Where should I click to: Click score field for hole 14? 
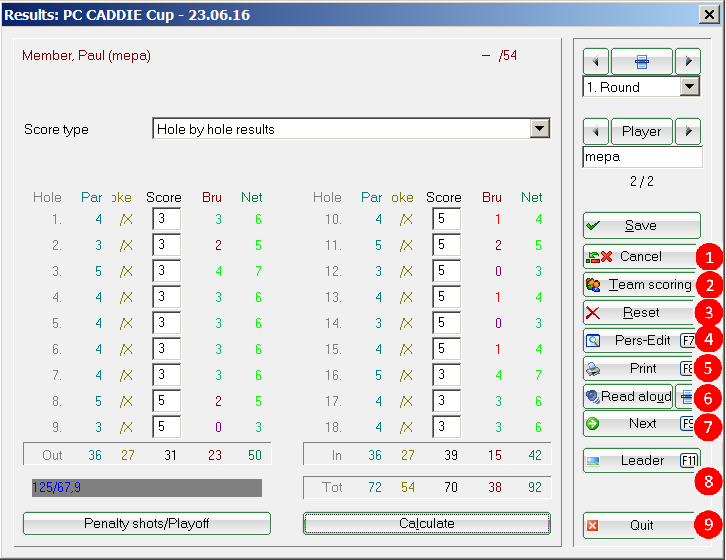pos(447,322)
